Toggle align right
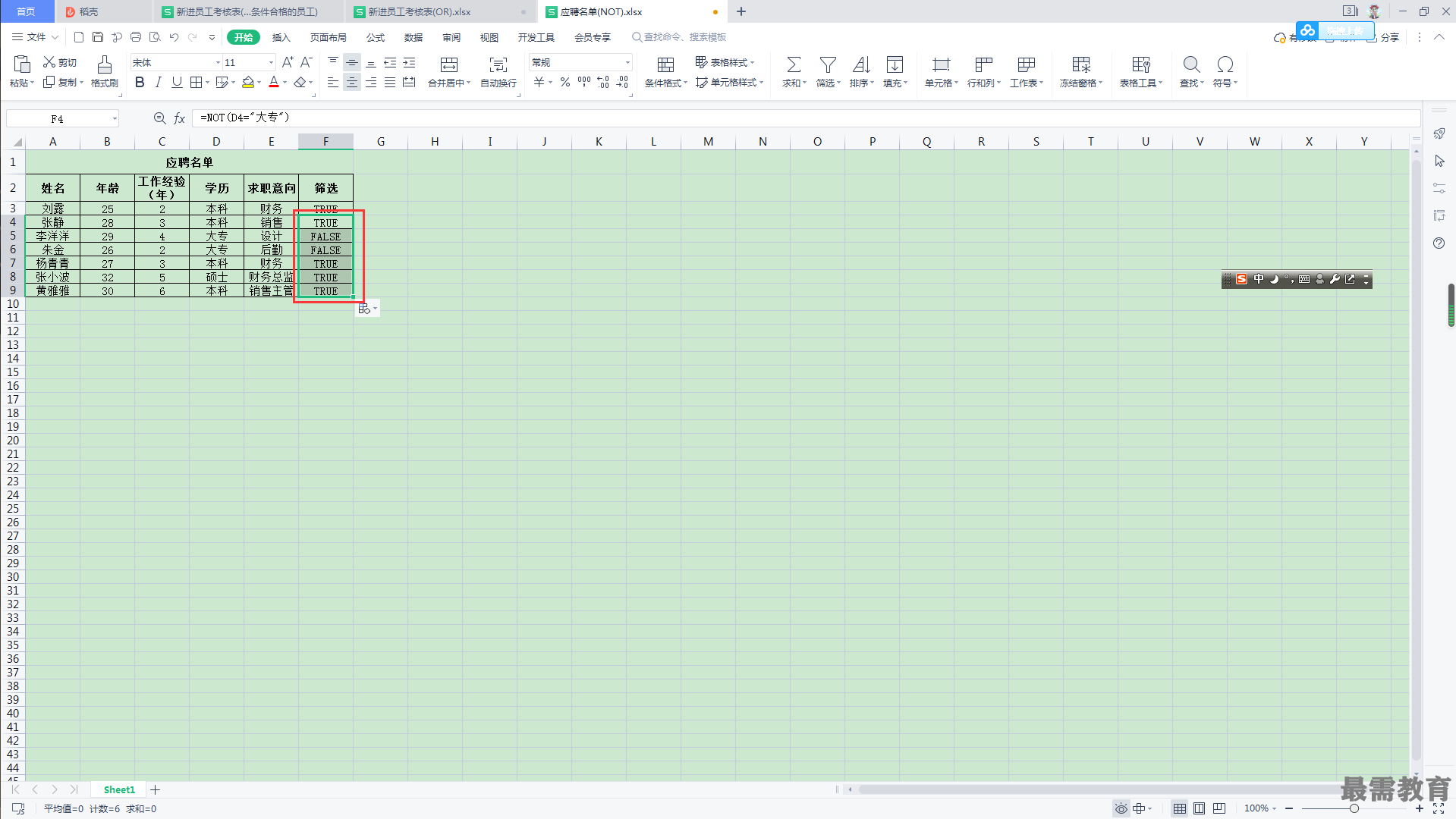This screenshot has height=819, width=1456. (371, 83)
